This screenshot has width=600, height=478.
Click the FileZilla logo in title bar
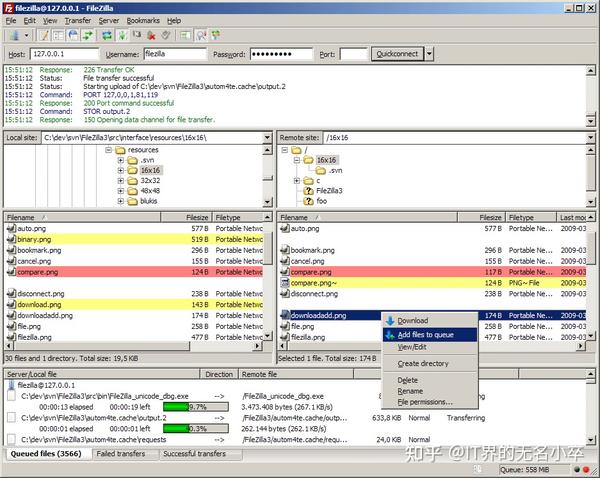coord(8,8)
